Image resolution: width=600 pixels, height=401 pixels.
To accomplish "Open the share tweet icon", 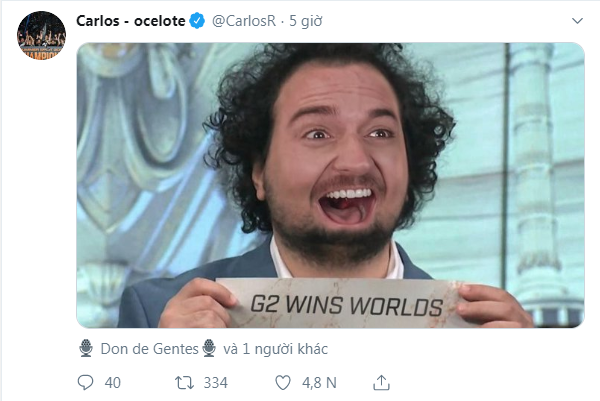I will pyautogui.click(x=382, y=382).
